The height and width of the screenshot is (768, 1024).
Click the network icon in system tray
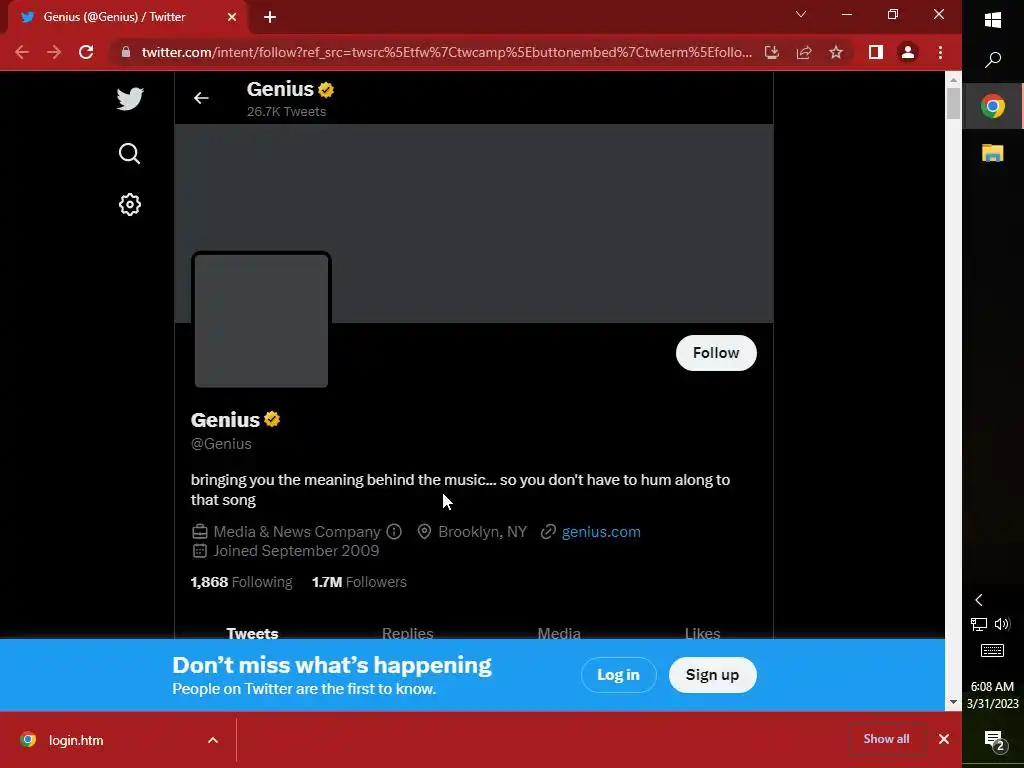tap(978, 624)
